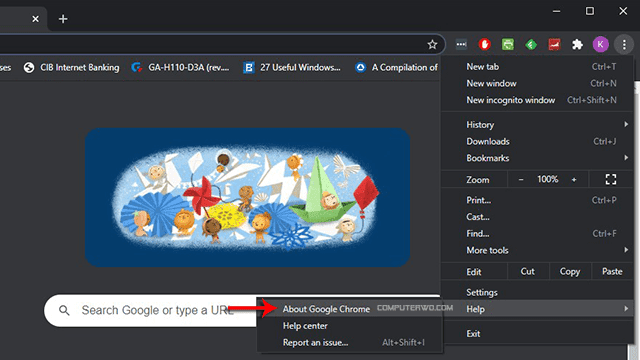Click the red round adblock extension icon
Image resolution: width=640 pixels, height=360 pixels.
pyautogui.click(x=484, y=44)
